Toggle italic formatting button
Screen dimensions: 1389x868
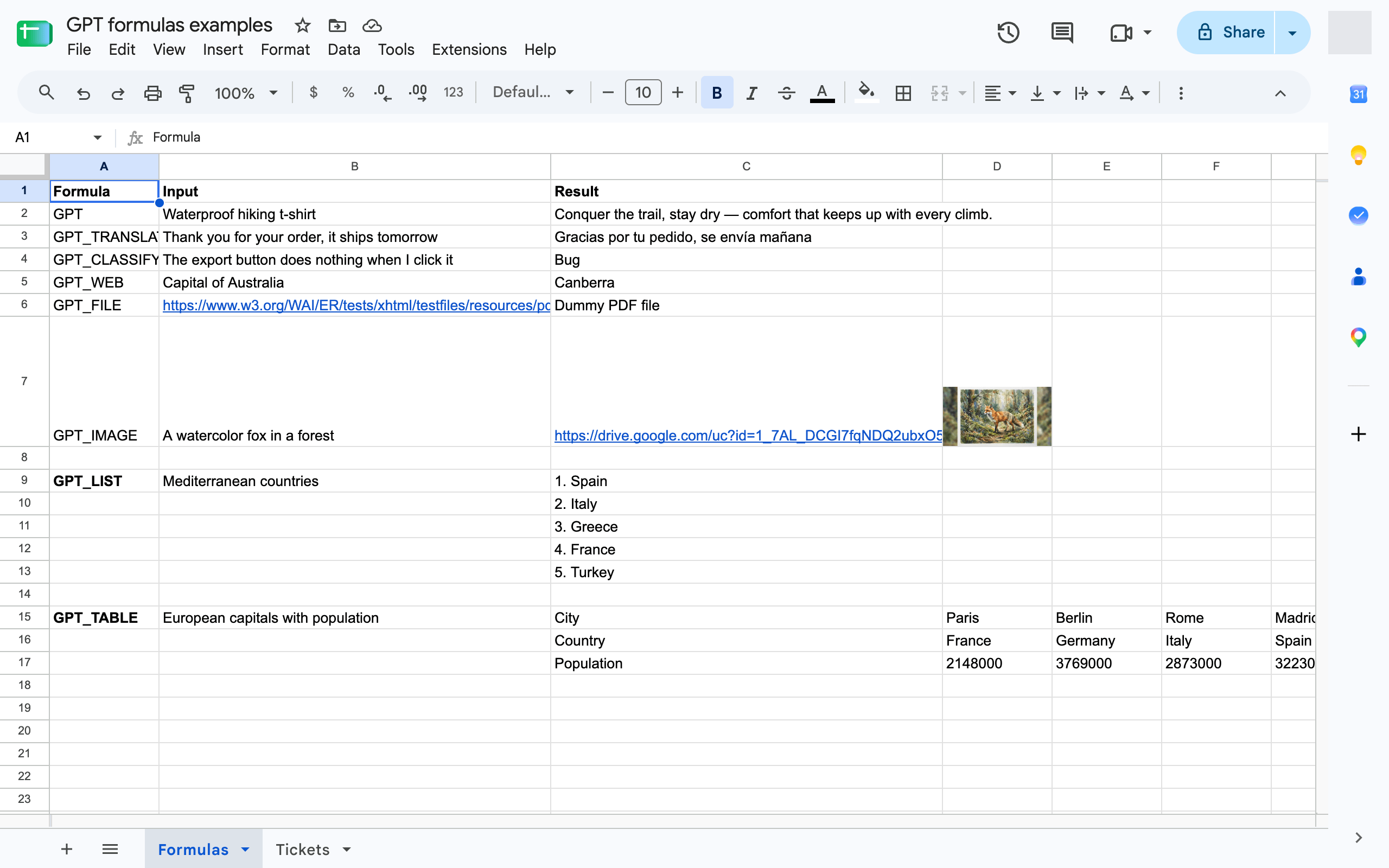751,92
